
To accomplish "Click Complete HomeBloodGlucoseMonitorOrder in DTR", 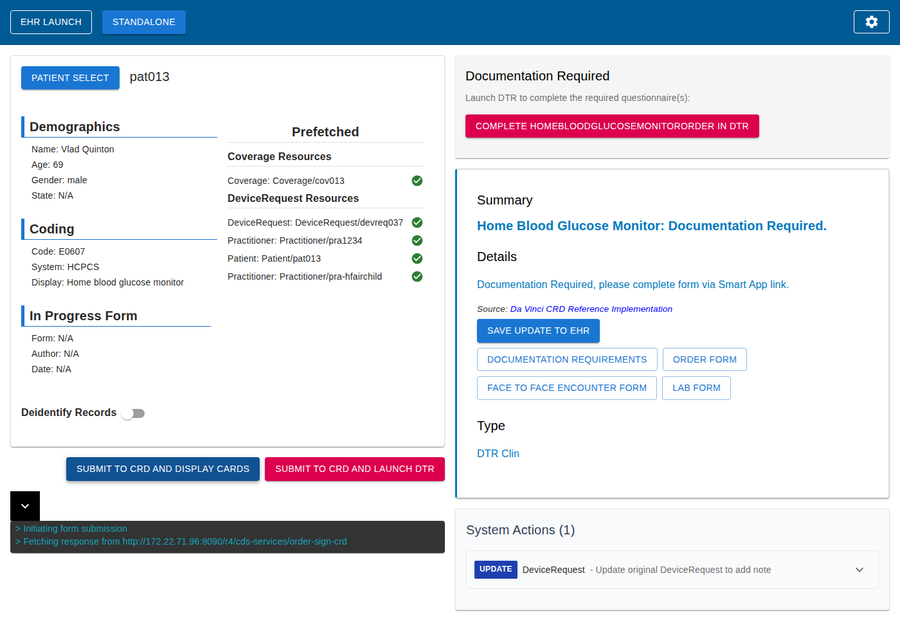I will coord(612,126).
